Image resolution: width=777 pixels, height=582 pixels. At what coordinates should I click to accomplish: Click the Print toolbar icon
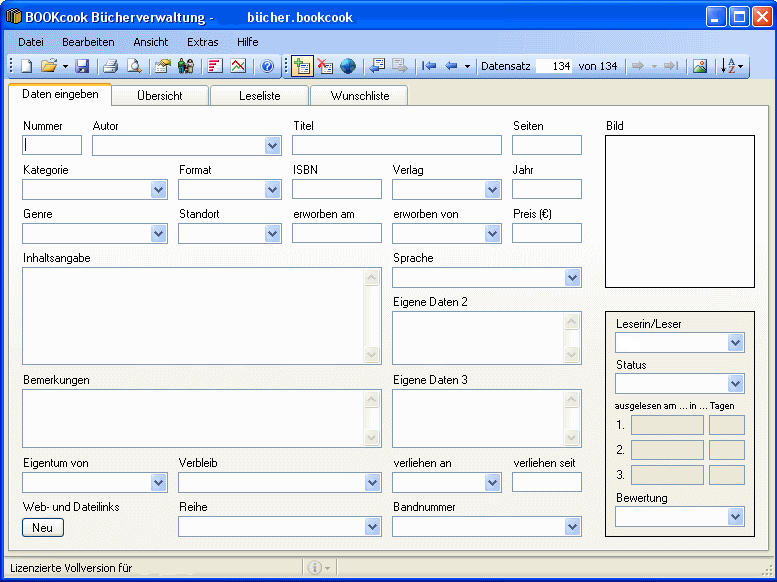tap(110, 66)
